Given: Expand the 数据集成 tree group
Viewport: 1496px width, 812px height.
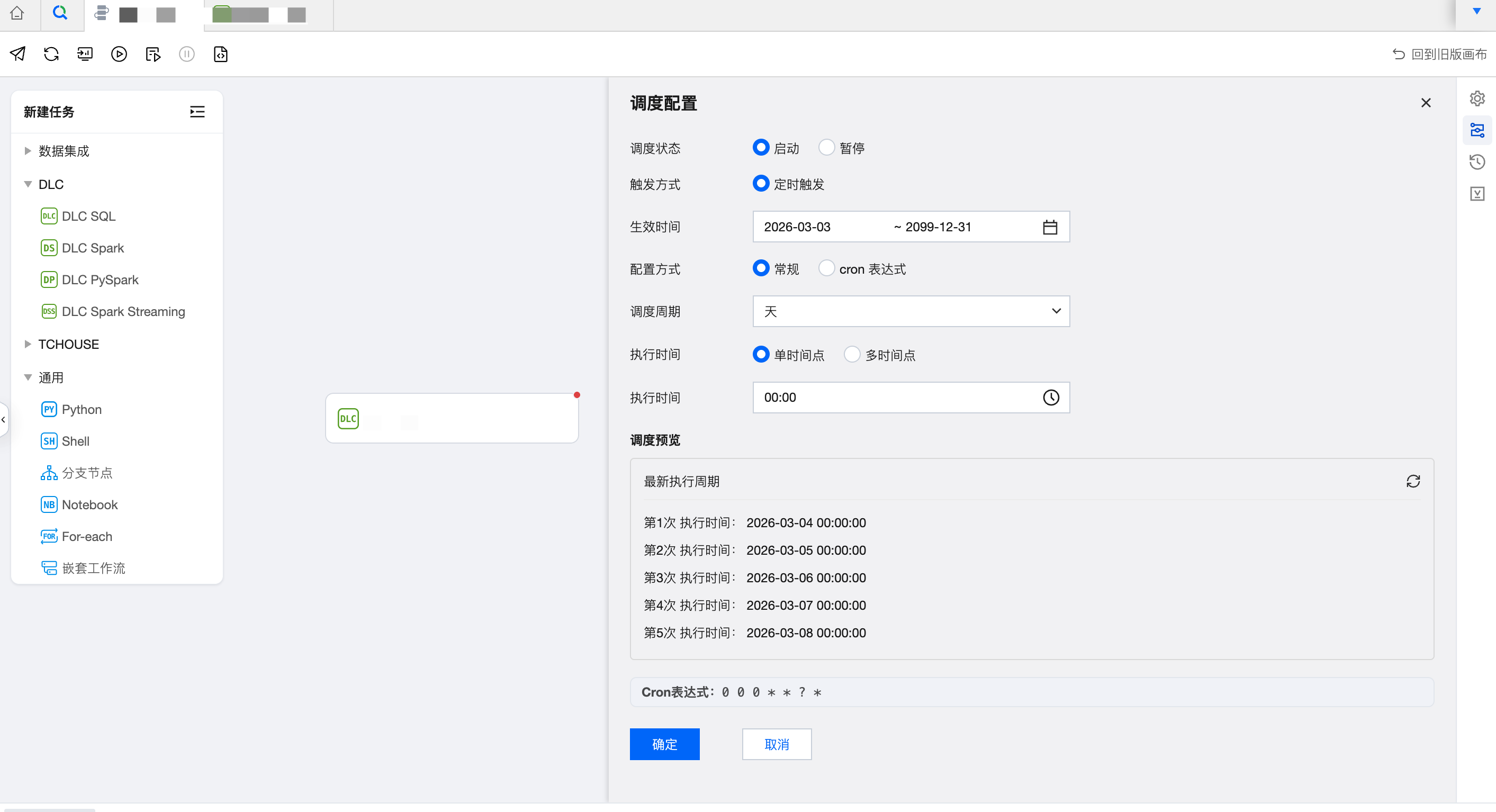Looking at the screenshot, I should [x=28, y=151].
